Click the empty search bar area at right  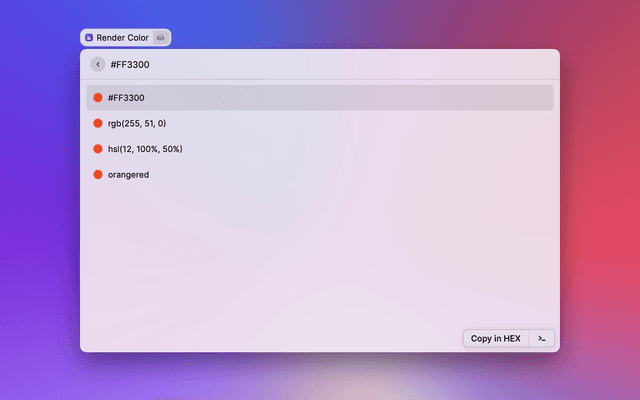pyautogui.click(x=400, y=64)
